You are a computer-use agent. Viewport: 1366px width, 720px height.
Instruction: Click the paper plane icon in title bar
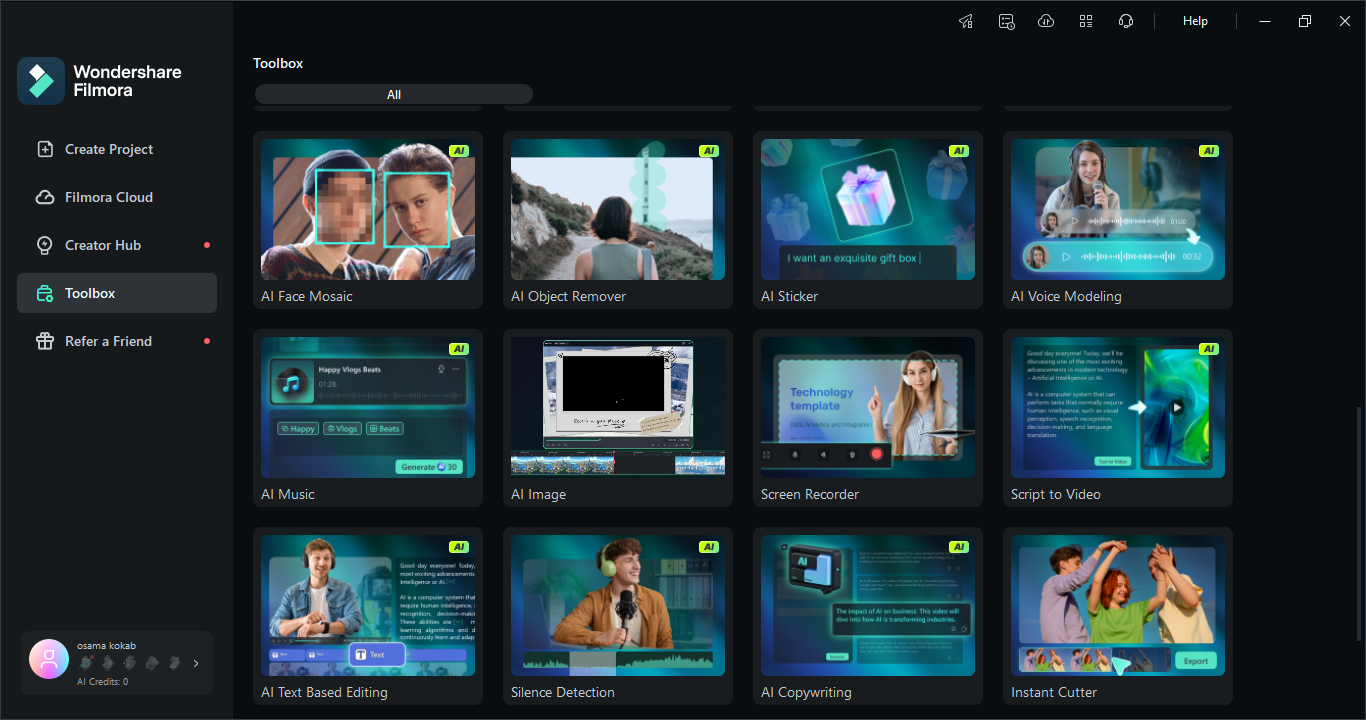coord(966,21)
